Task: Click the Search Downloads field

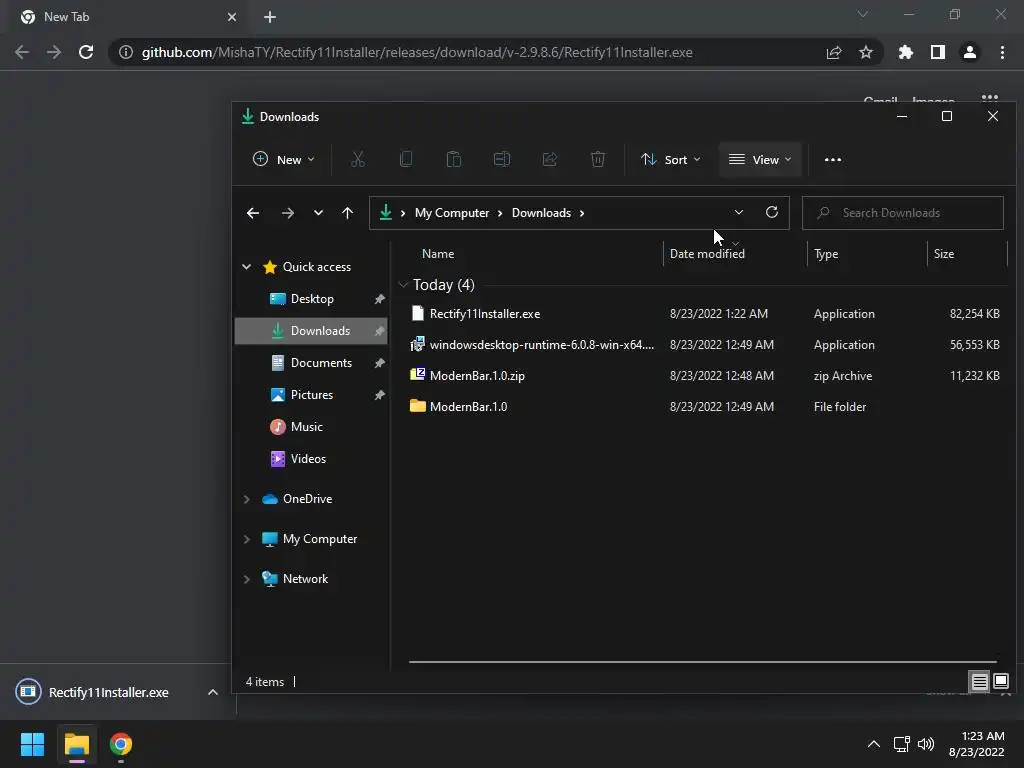Action: coord(903,213)
